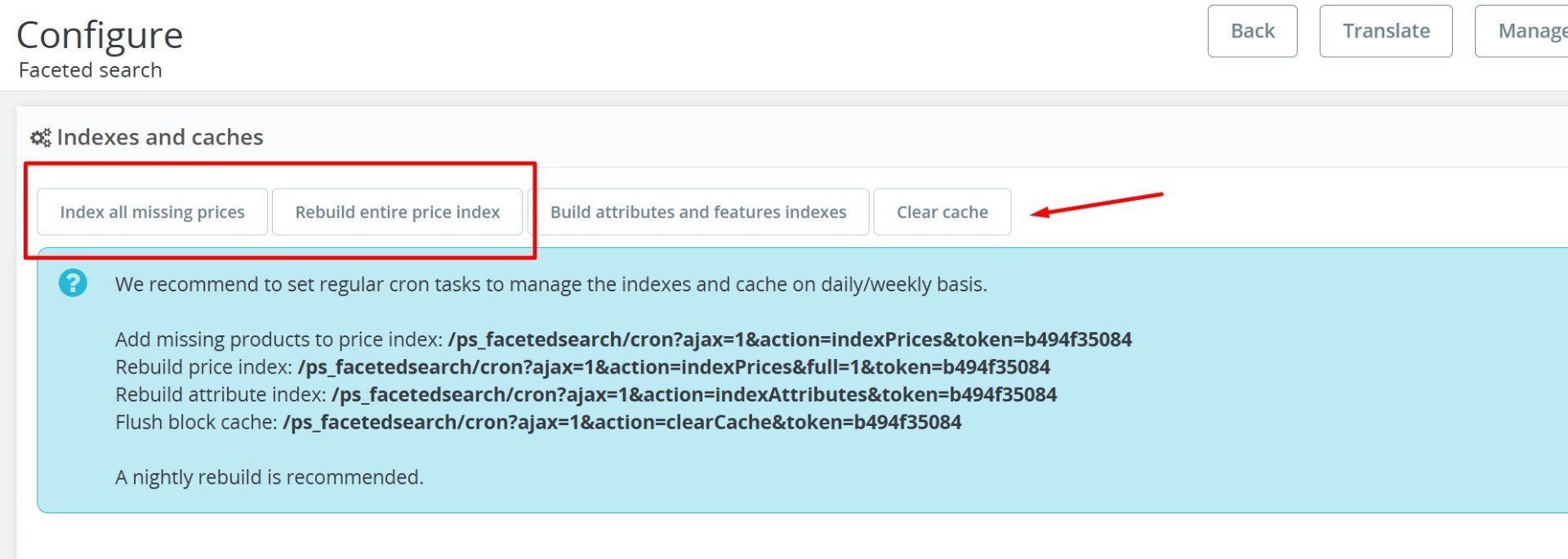Run Index all missing prices
The height and width of the screenshot is (559, 1568).
pos(152,212)
